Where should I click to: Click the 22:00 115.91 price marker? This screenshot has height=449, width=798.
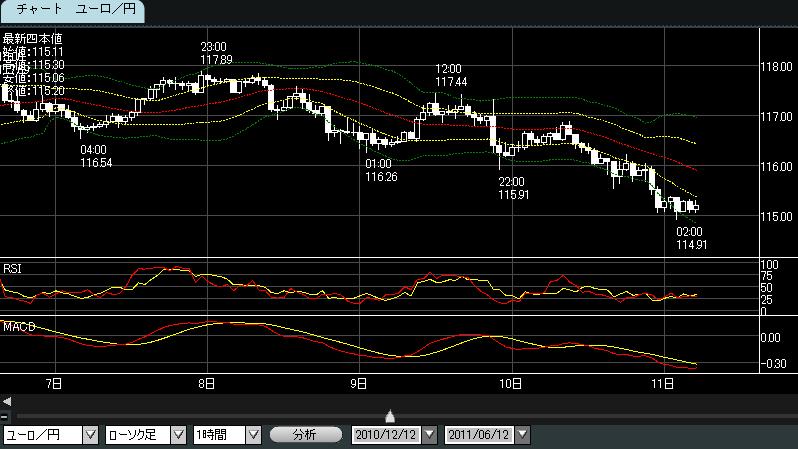[x=513, y=188]
